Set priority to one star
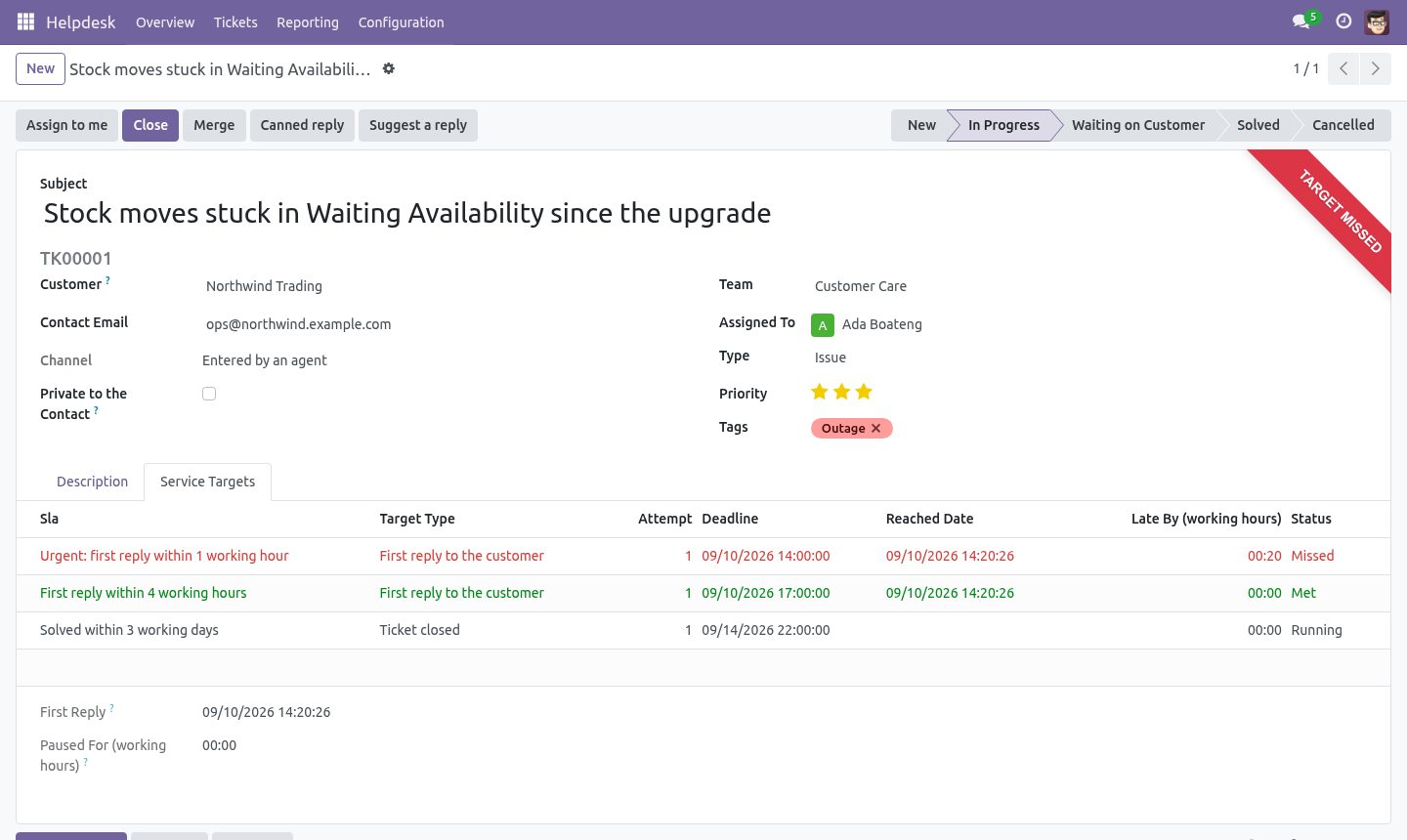Screen dimensions: 1407x840 tap(820, 392)
